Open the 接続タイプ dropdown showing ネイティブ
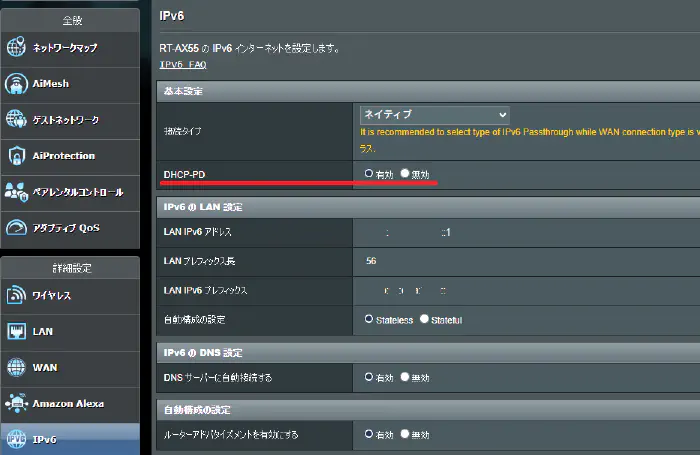The height and width of the screenshot is (455, 700). tap(435, 115)
